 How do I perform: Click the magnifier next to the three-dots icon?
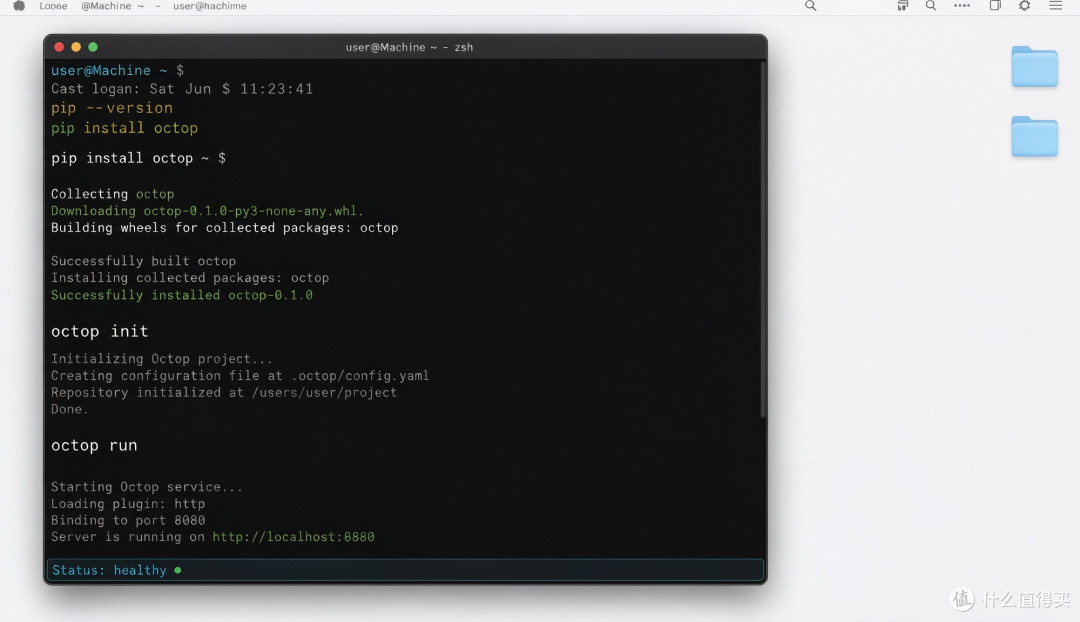[931, 6]
